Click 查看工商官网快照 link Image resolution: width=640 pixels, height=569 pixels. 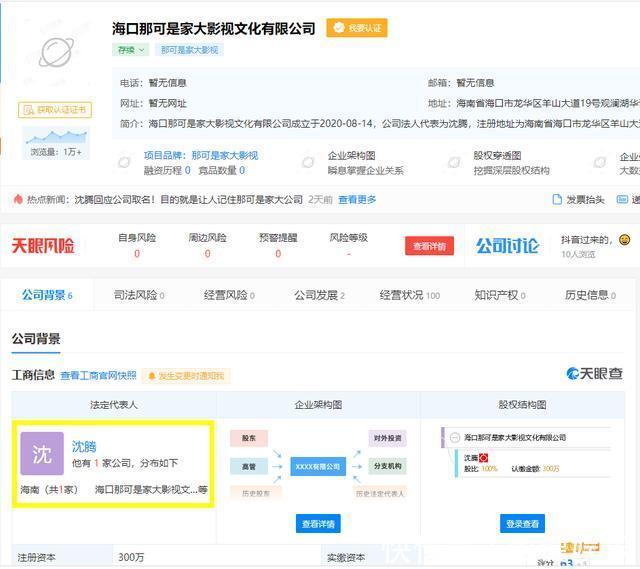(98, 376)
